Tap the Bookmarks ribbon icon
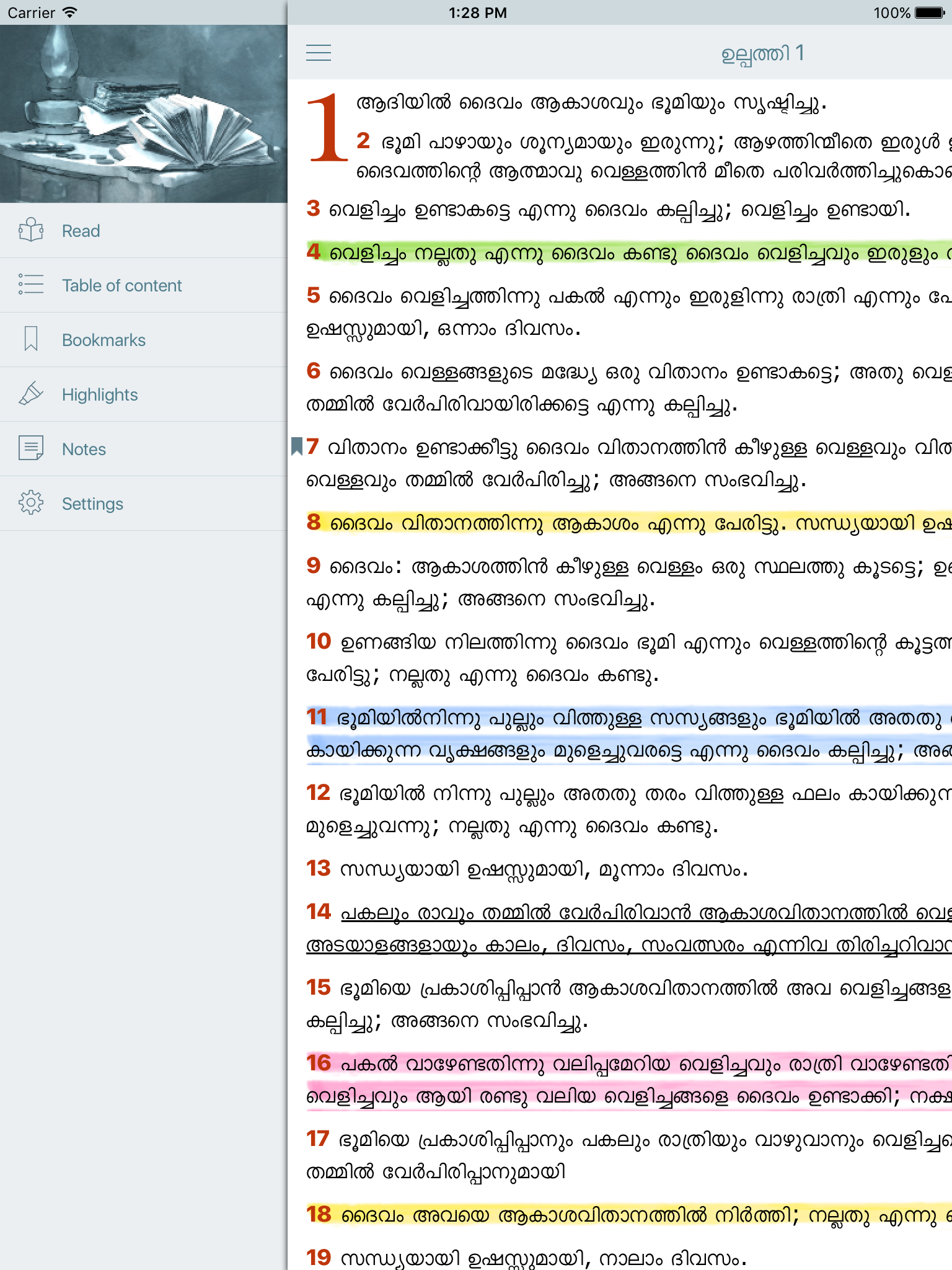The image size is (952, 1270). [30, 339]
